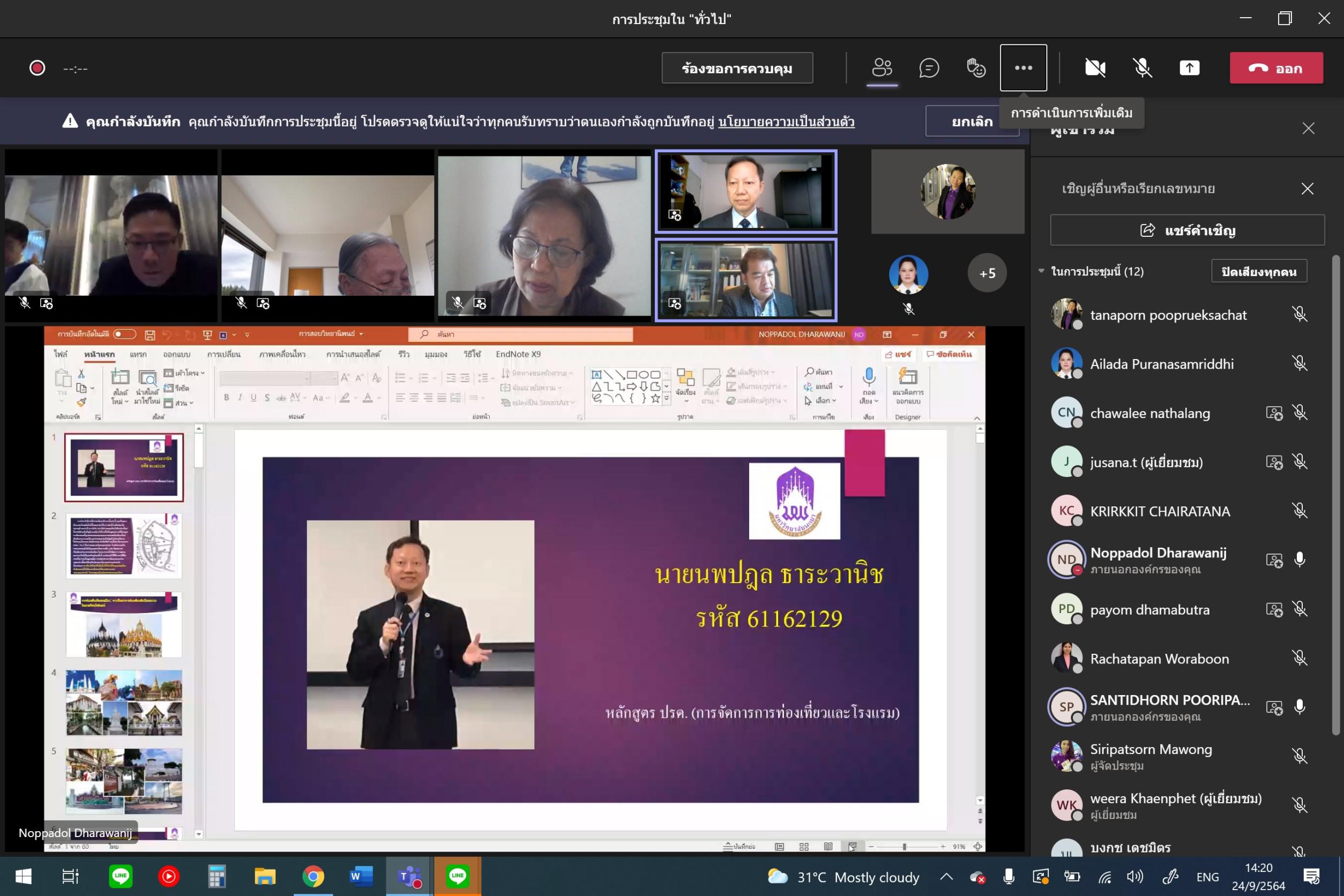Open the meeting chat icon
The height and width of the screenshot is (896, 1344).
[x=929, y=68]
